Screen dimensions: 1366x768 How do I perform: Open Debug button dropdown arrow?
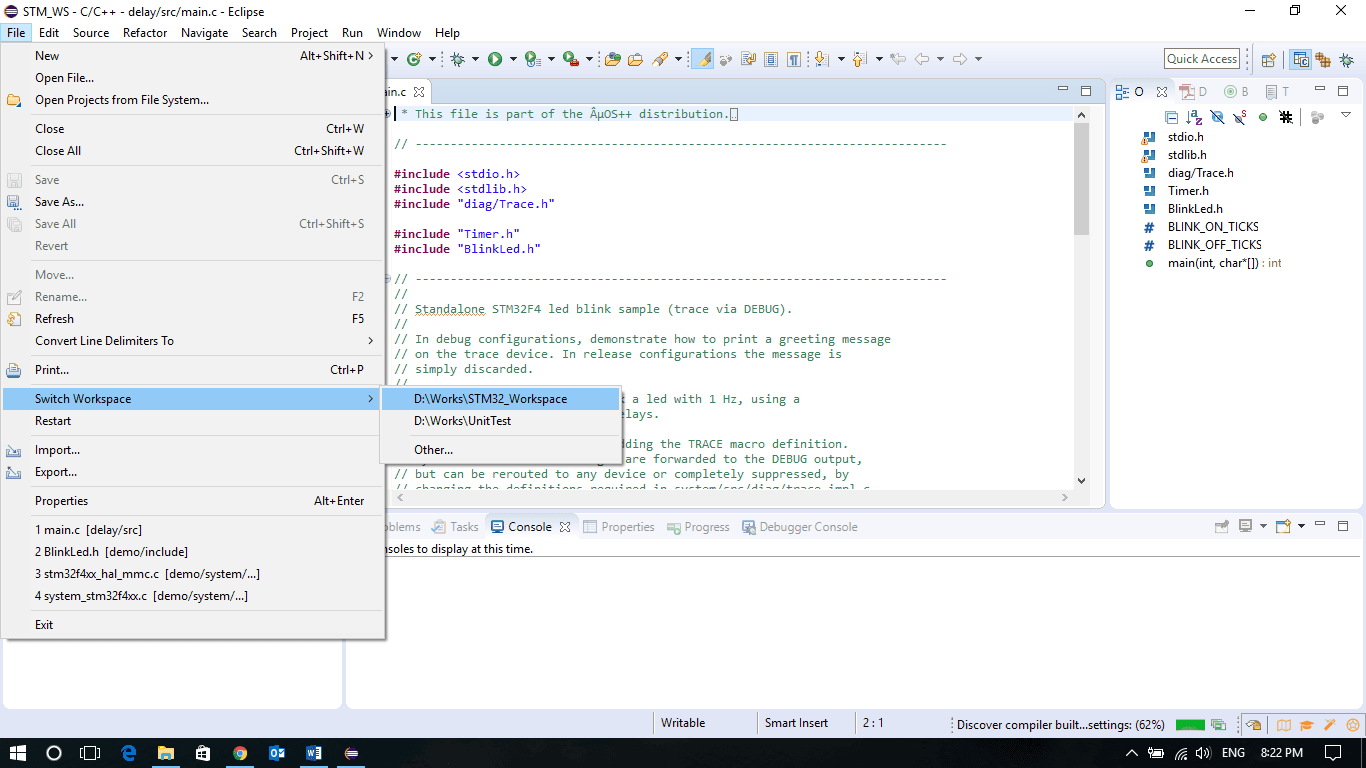click(475, 59)
